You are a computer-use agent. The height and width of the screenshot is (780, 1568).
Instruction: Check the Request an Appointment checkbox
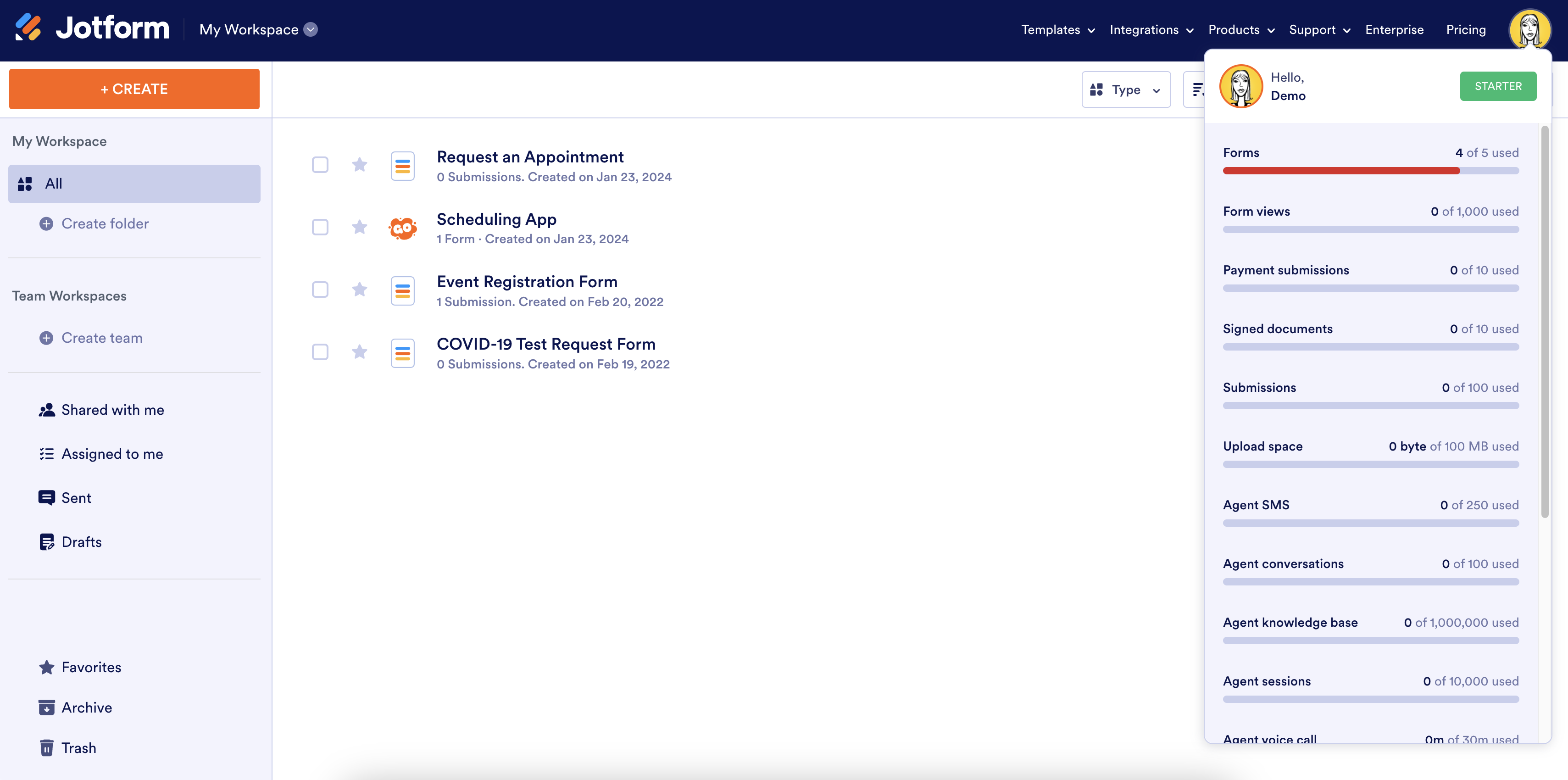click(x=320, y=164)
